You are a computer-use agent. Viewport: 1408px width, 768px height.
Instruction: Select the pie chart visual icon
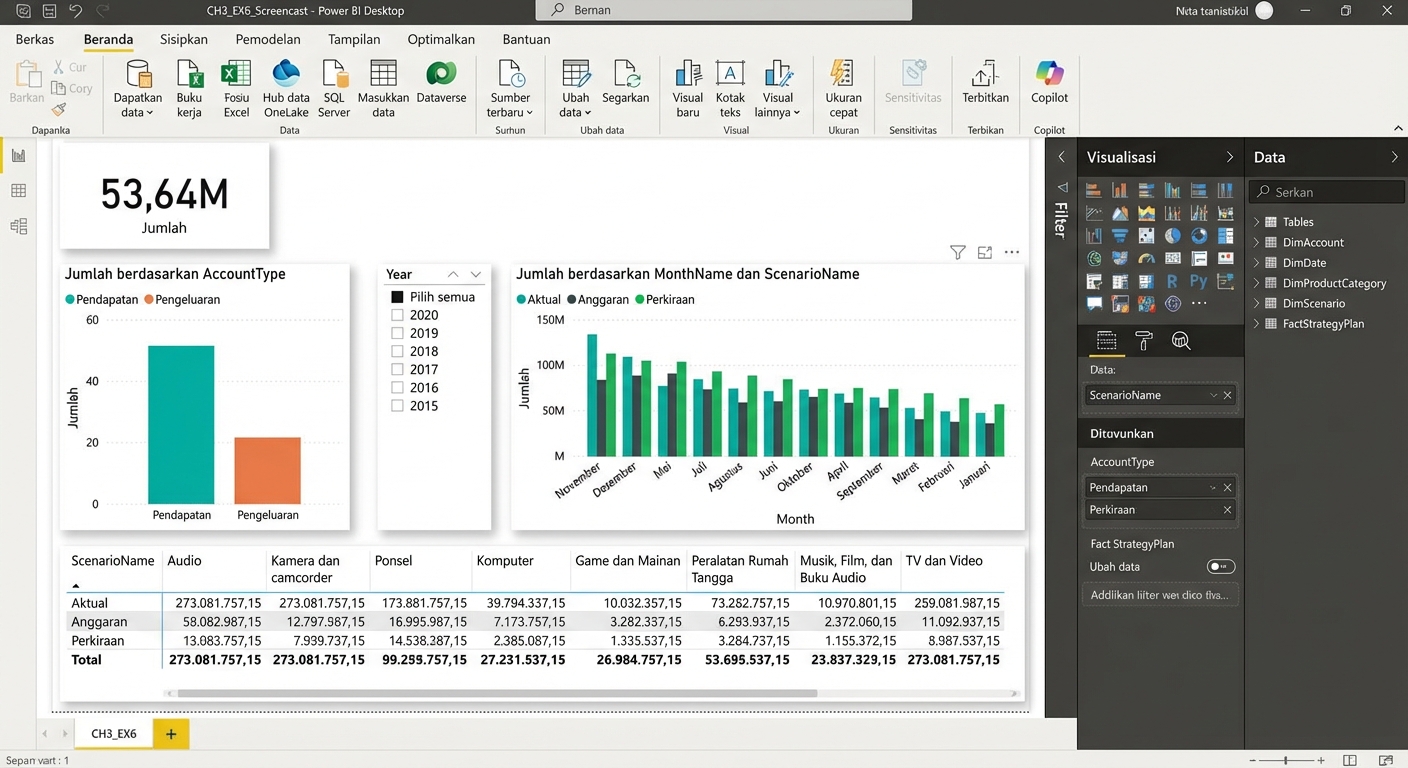(1172, 236)
